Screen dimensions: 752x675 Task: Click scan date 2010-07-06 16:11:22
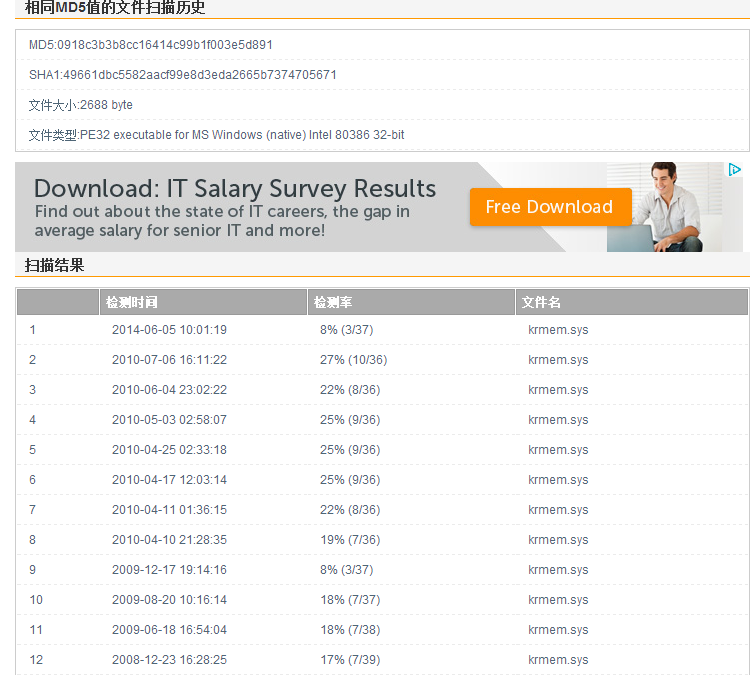(x=169, y=360)
